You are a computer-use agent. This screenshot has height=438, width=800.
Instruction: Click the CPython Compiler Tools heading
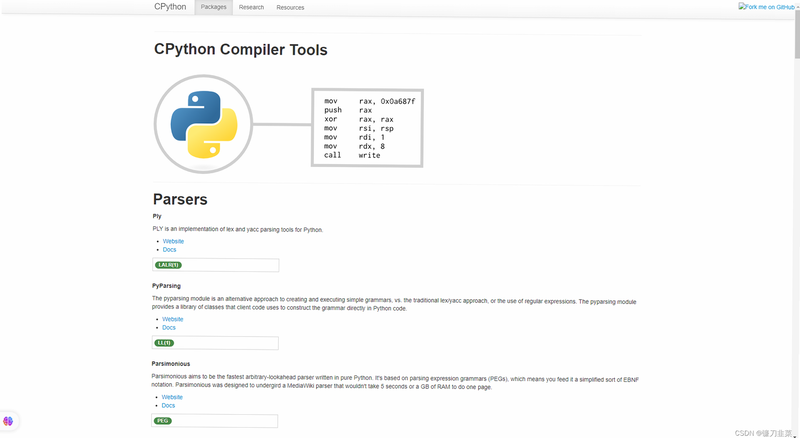pos(241,50)
